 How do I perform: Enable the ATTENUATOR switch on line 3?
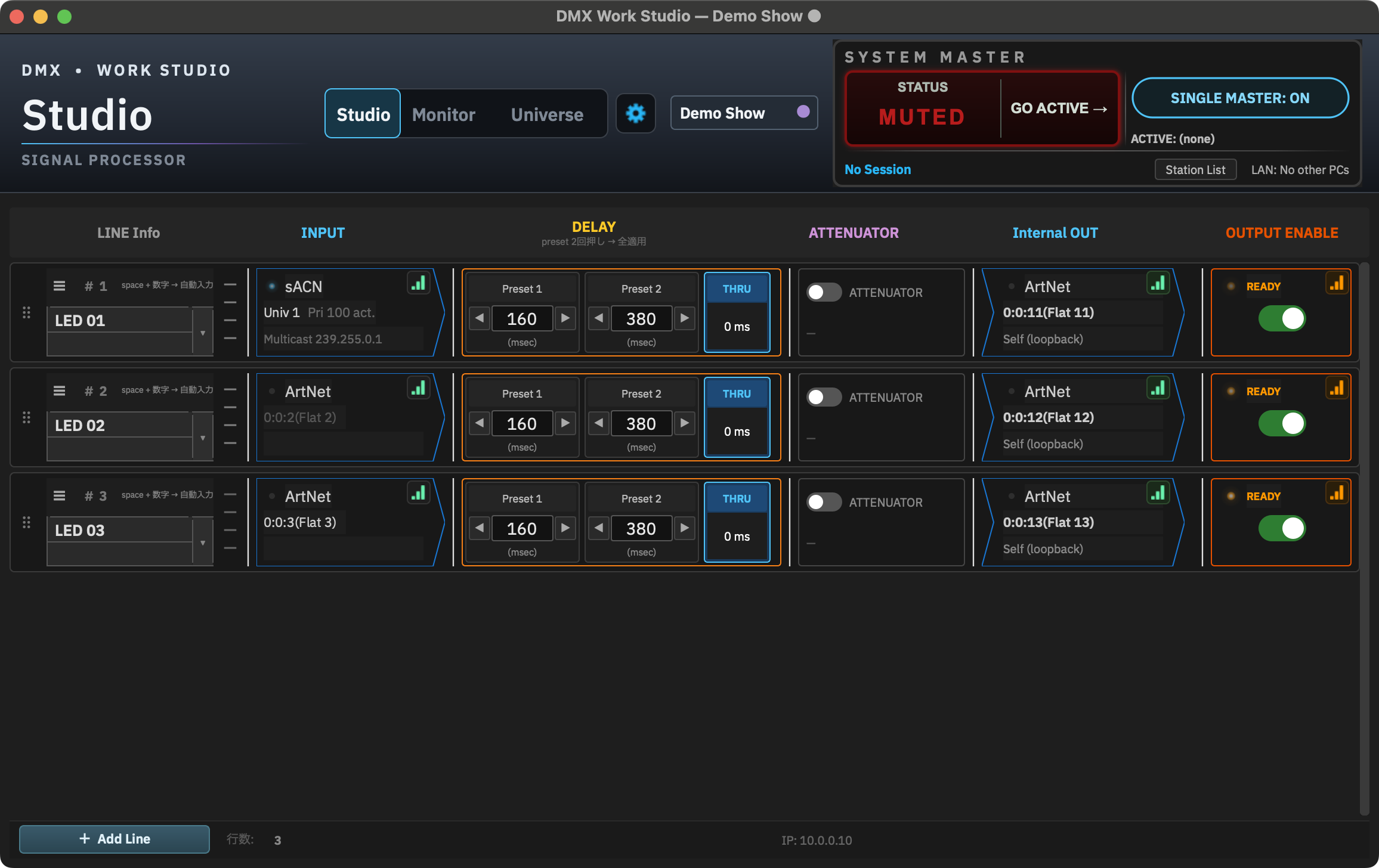tap(824, 502)
